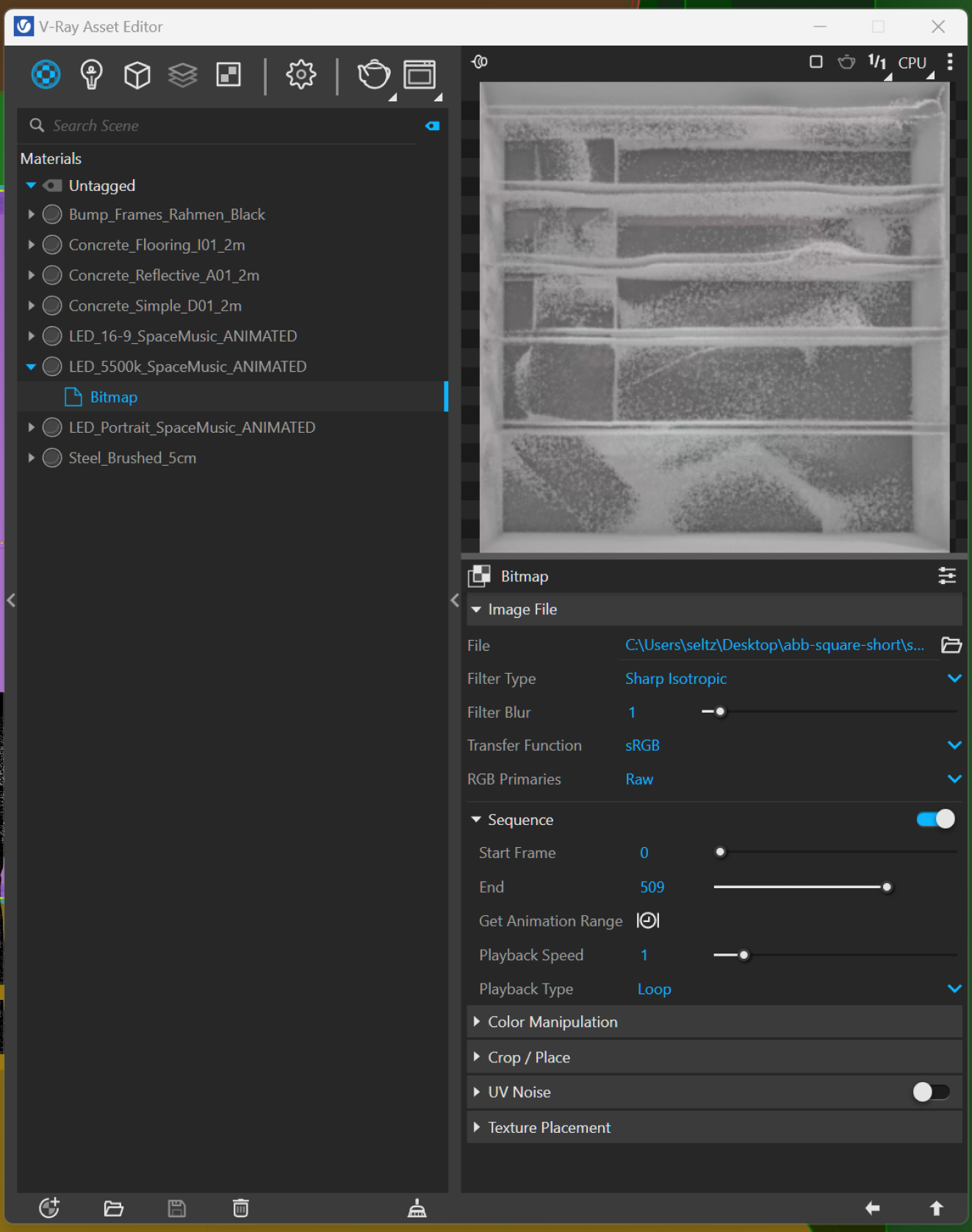Collapse the Untagged materials group

[31, 186]
